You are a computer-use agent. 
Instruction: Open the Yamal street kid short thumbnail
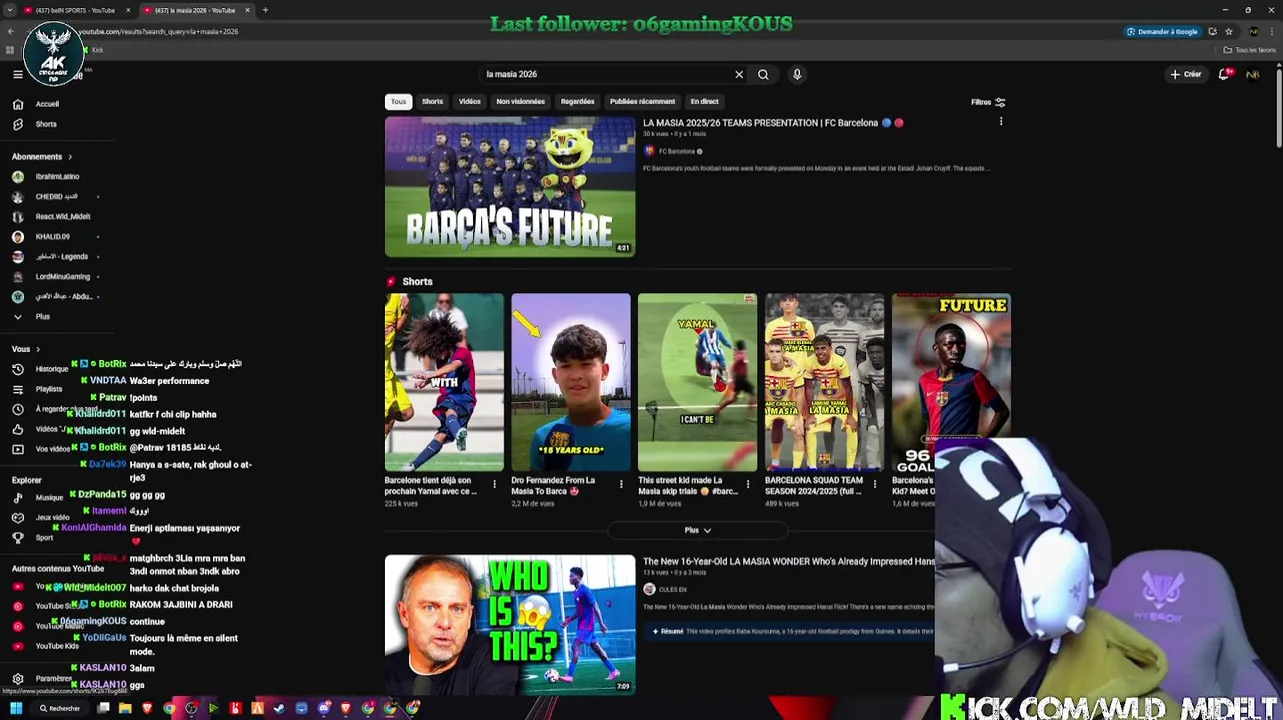[x=698, y=382]
